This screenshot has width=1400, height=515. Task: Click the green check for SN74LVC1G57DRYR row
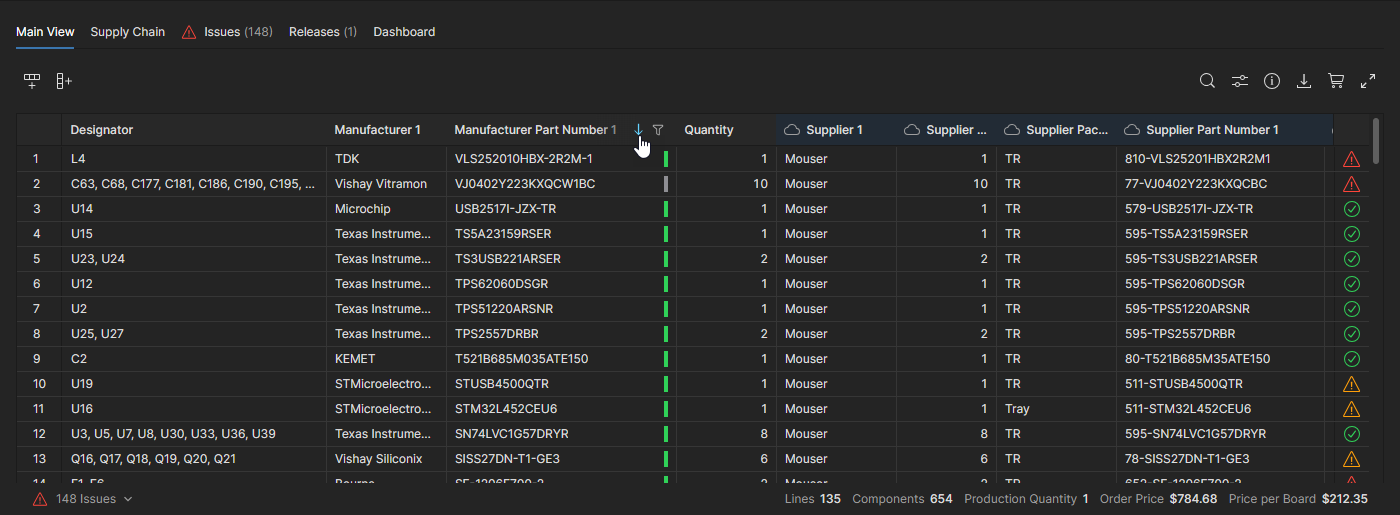pyautogui.click(x=1352, y=434)
